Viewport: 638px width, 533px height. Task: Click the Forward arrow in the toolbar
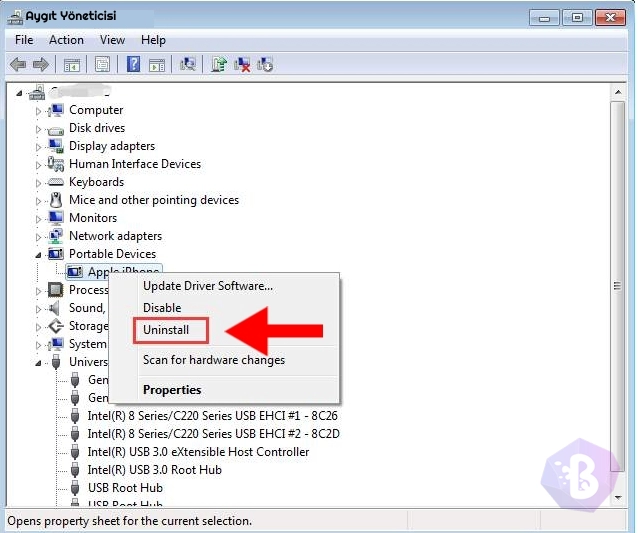tap(40, 64)
